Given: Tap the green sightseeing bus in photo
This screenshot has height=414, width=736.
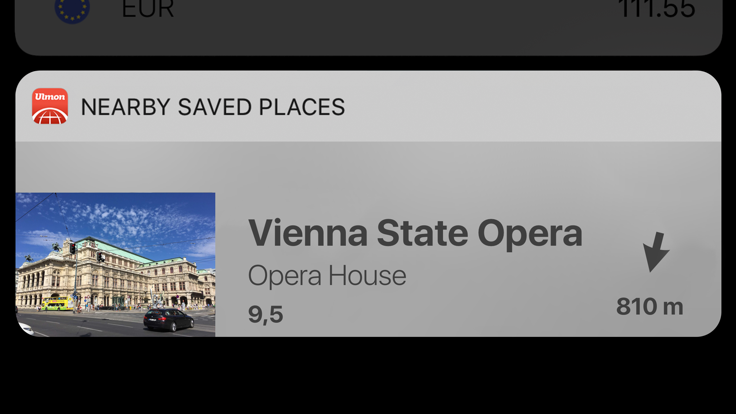Looking at the screenshot, I should point(57,304).
